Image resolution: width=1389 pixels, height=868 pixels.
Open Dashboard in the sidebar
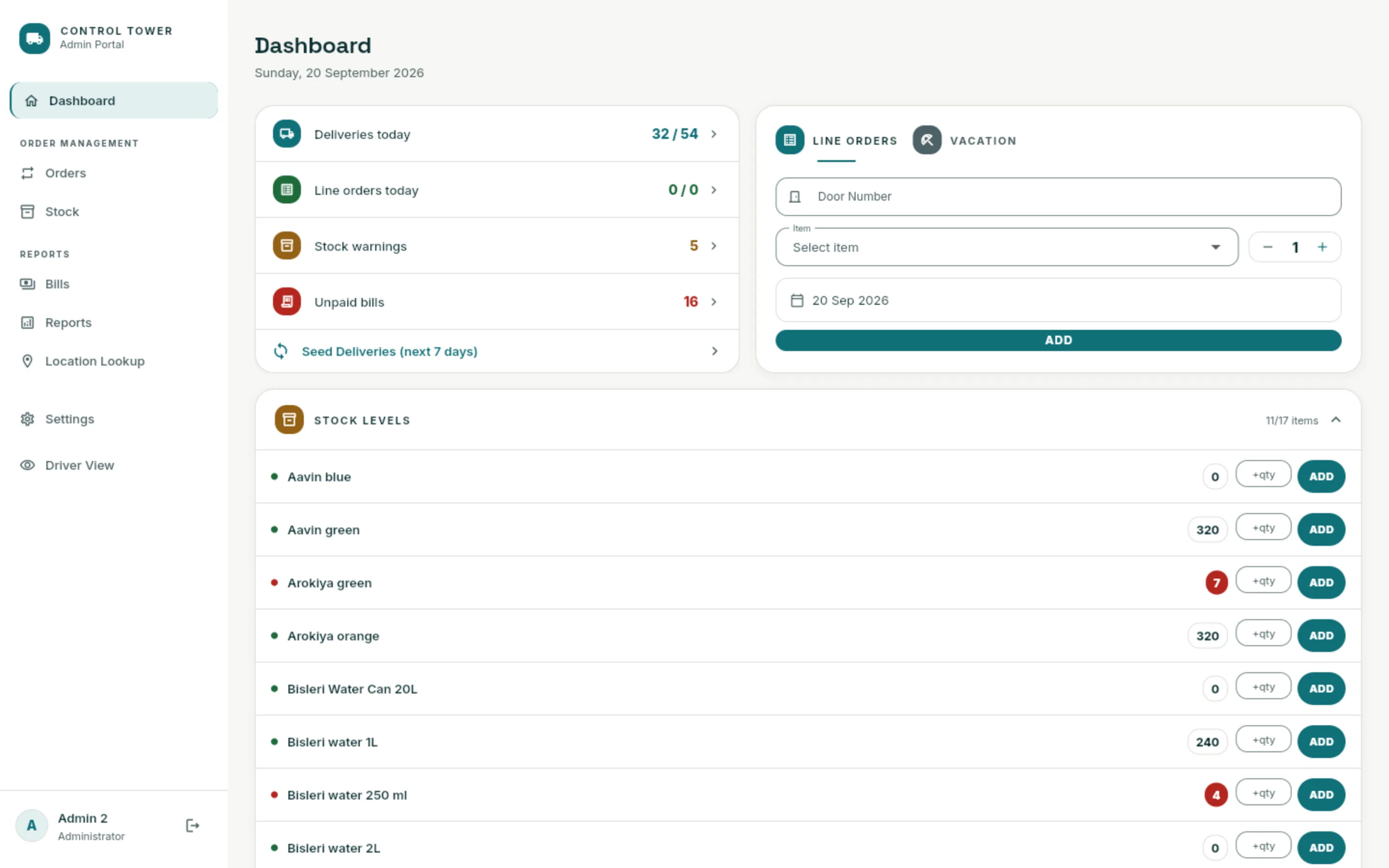click(114, 100)
